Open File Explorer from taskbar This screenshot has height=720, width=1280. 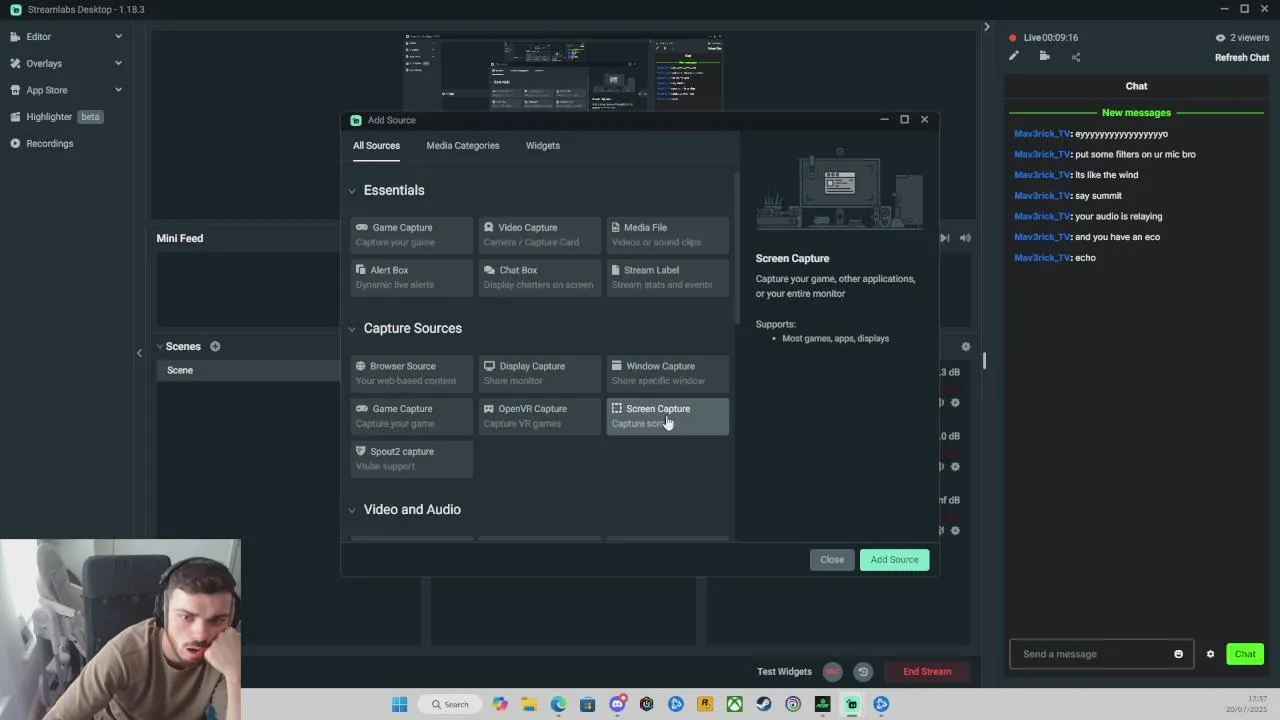(529, 704)
